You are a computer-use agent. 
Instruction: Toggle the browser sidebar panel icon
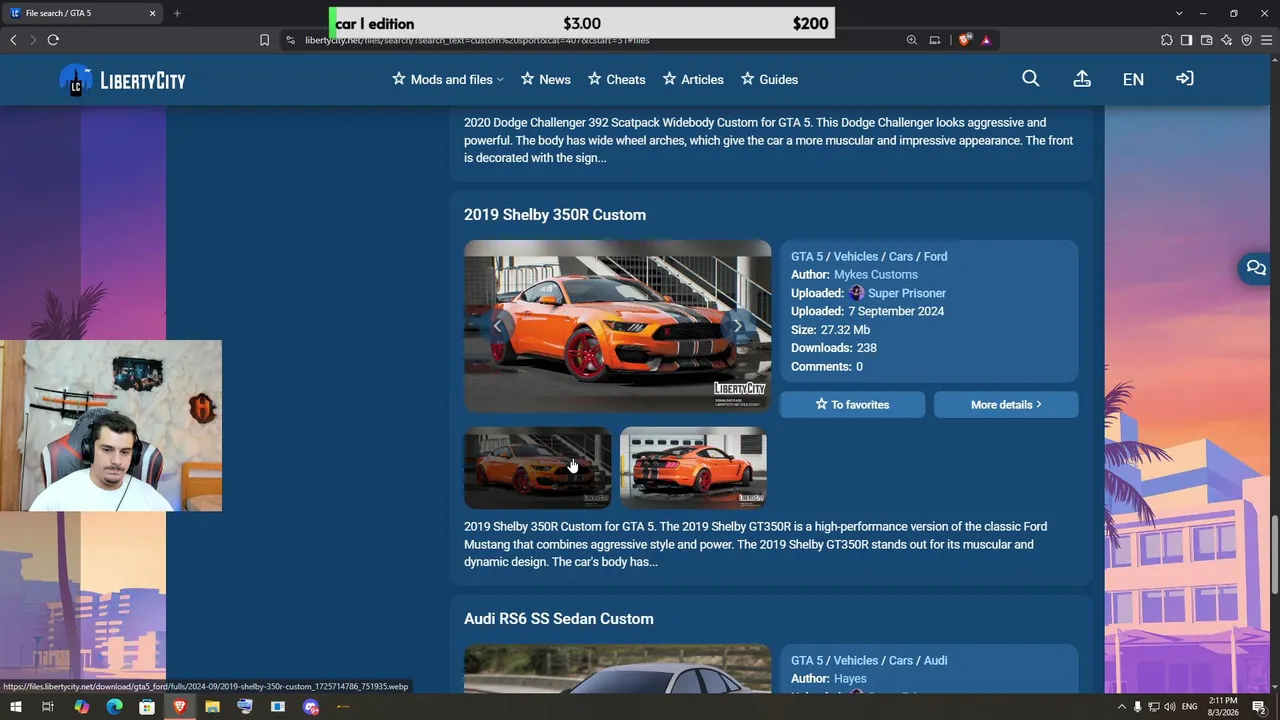click(x=1186, y=40)
